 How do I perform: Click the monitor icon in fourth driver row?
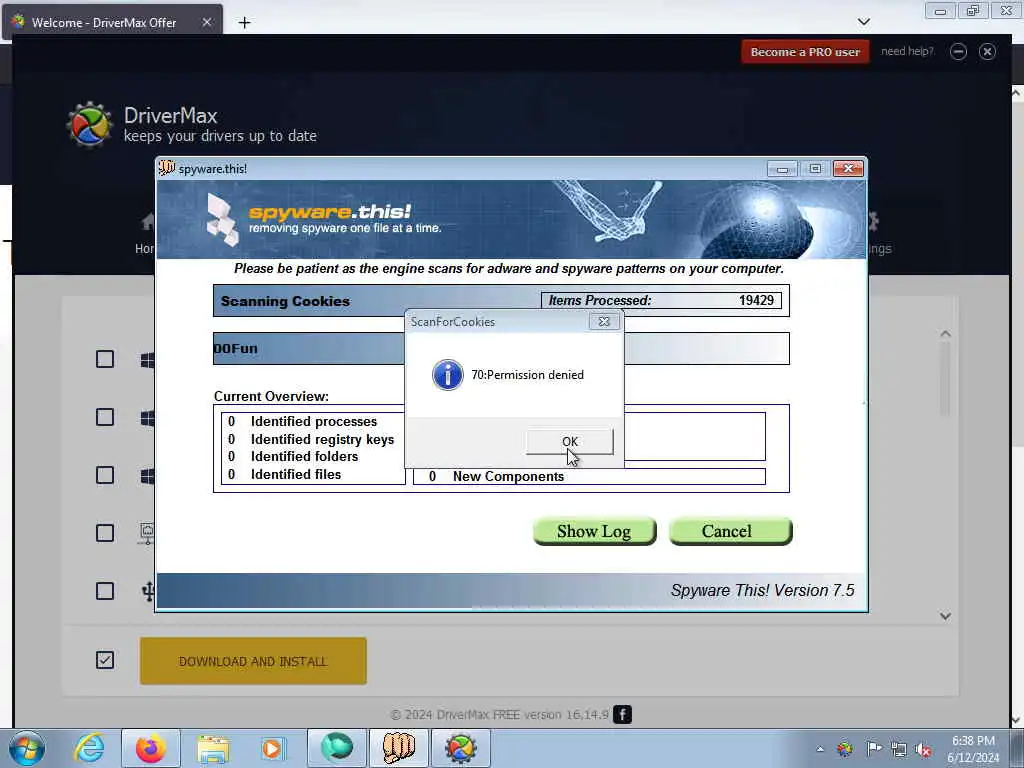(x=148, y=533)
